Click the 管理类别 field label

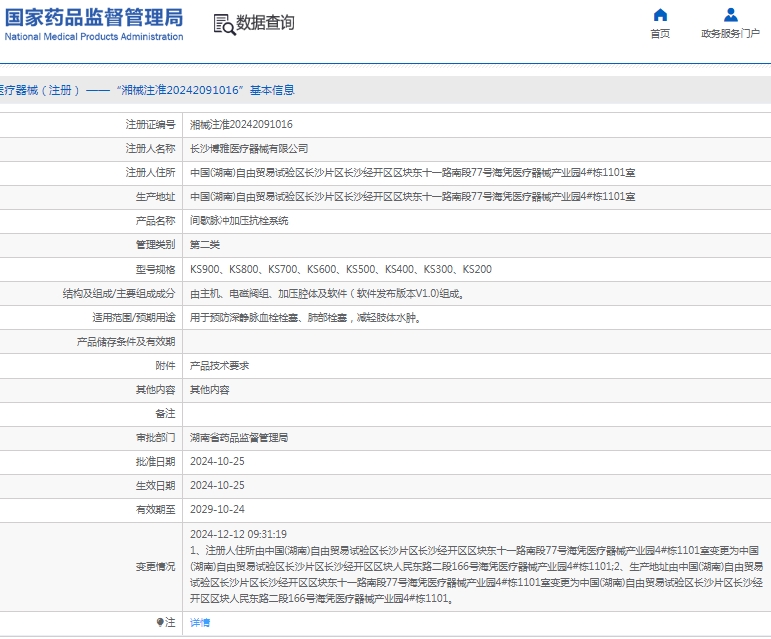pos(155,245)
